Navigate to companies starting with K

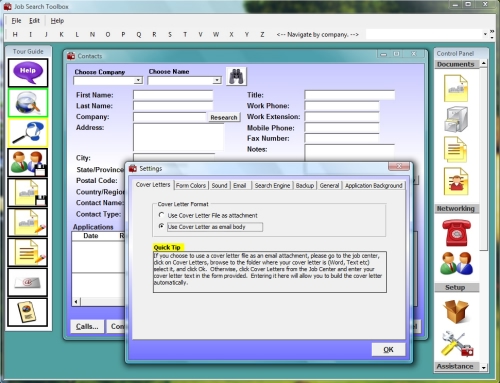coord(62,34)
